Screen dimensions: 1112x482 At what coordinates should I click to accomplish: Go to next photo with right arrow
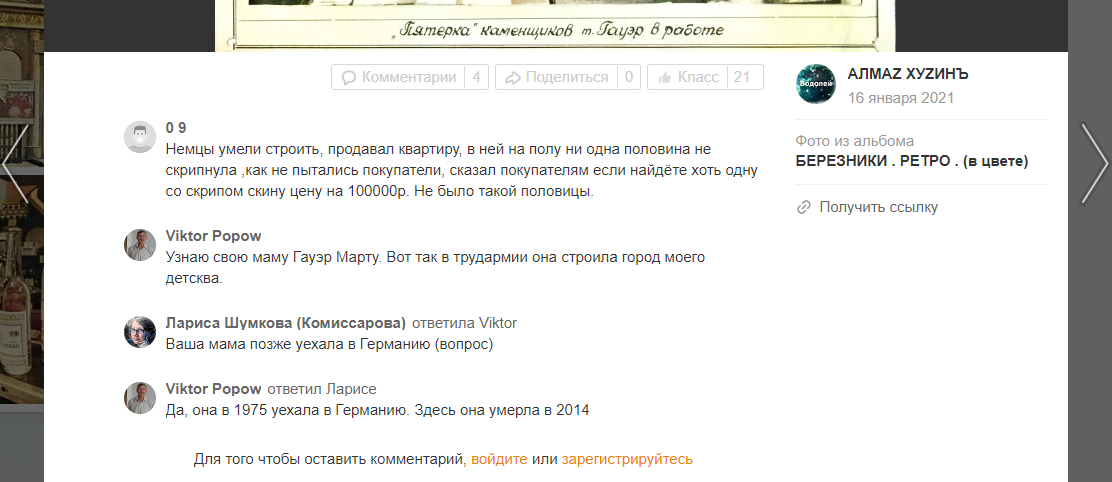pos(1093,163)
